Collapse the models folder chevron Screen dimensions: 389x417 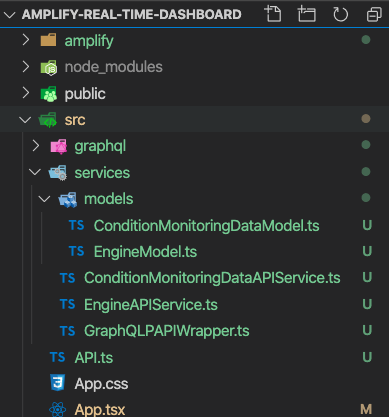pyautogui.click(x=44, y=199)
